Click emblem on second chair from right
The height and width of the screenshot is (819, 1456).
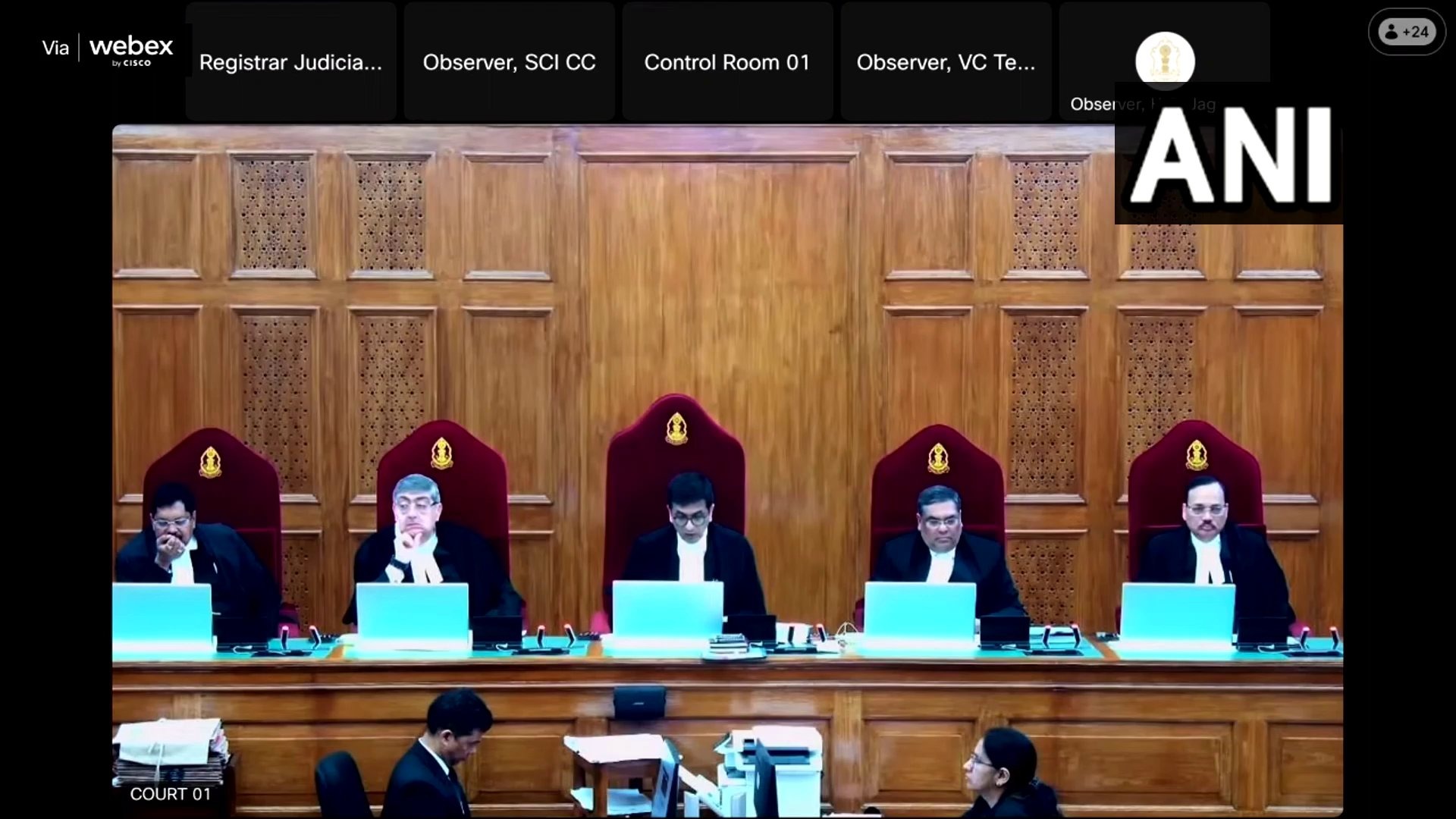(x=938, y=457)
